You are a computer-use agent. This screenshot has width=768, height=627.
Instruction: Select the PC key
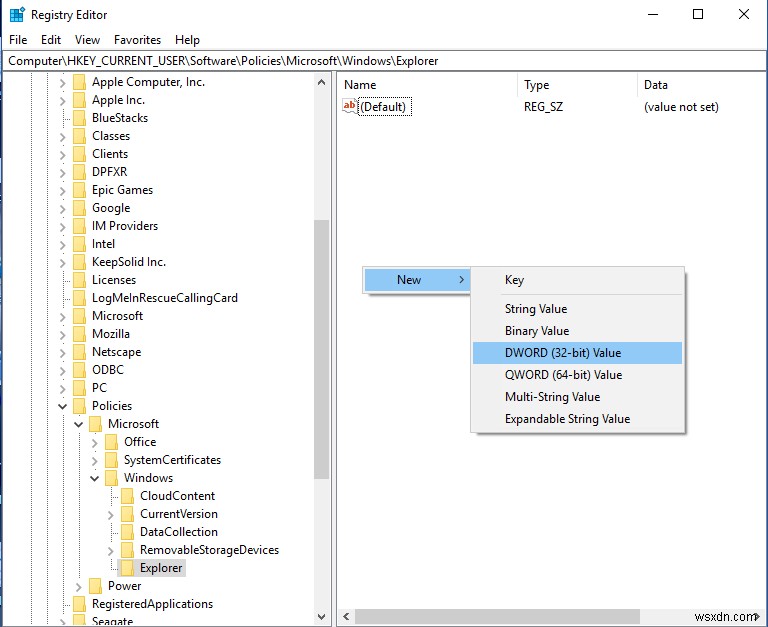[99, 388]
